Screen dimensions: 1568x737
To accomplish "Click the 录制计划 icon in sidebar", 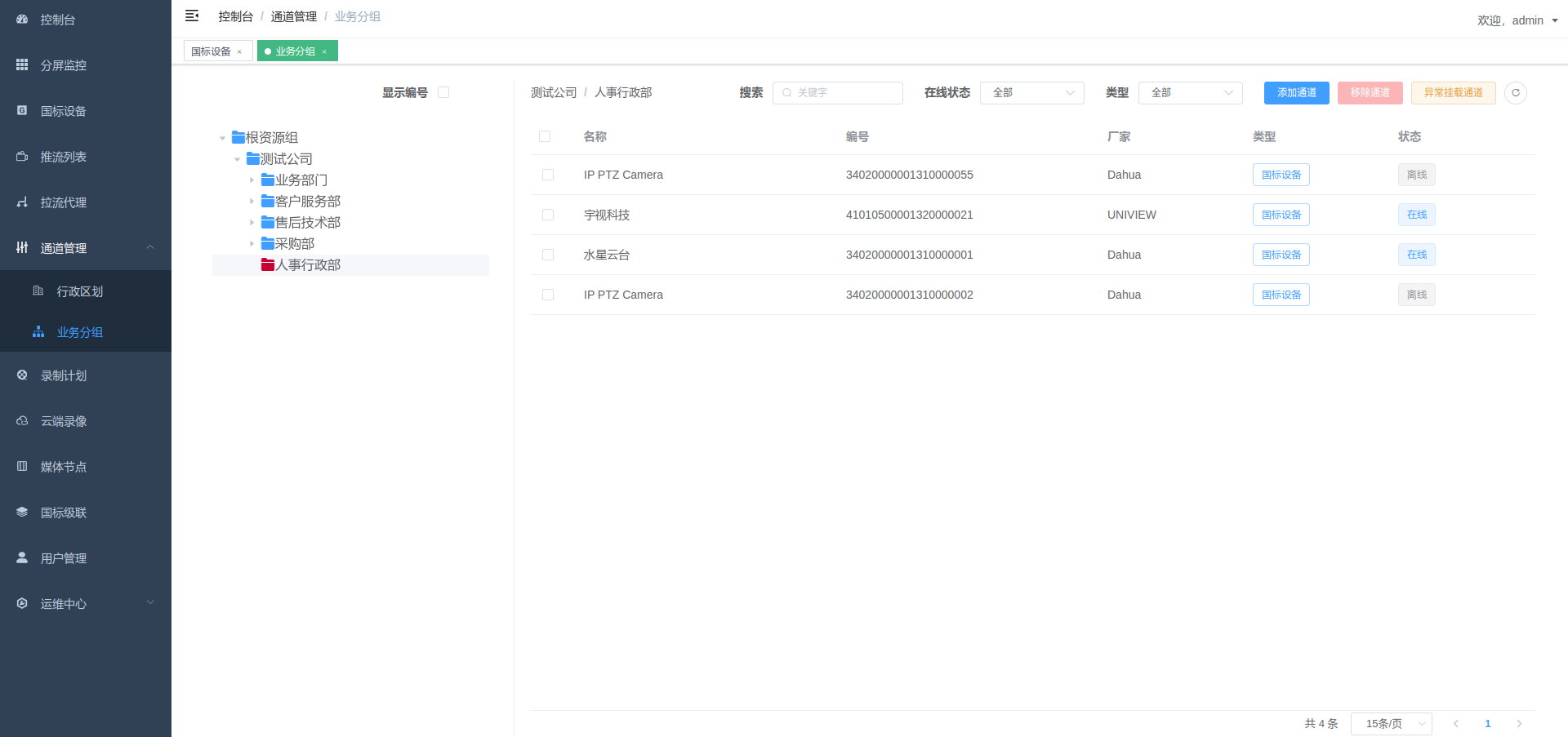I will 22,375.
